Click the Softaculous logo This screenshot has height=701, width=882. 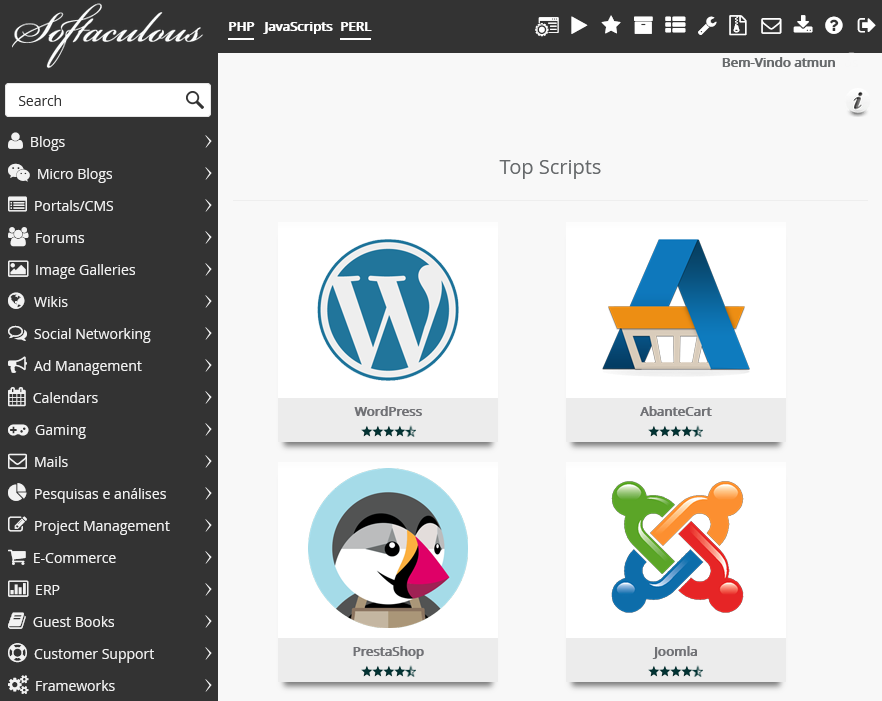107,34
